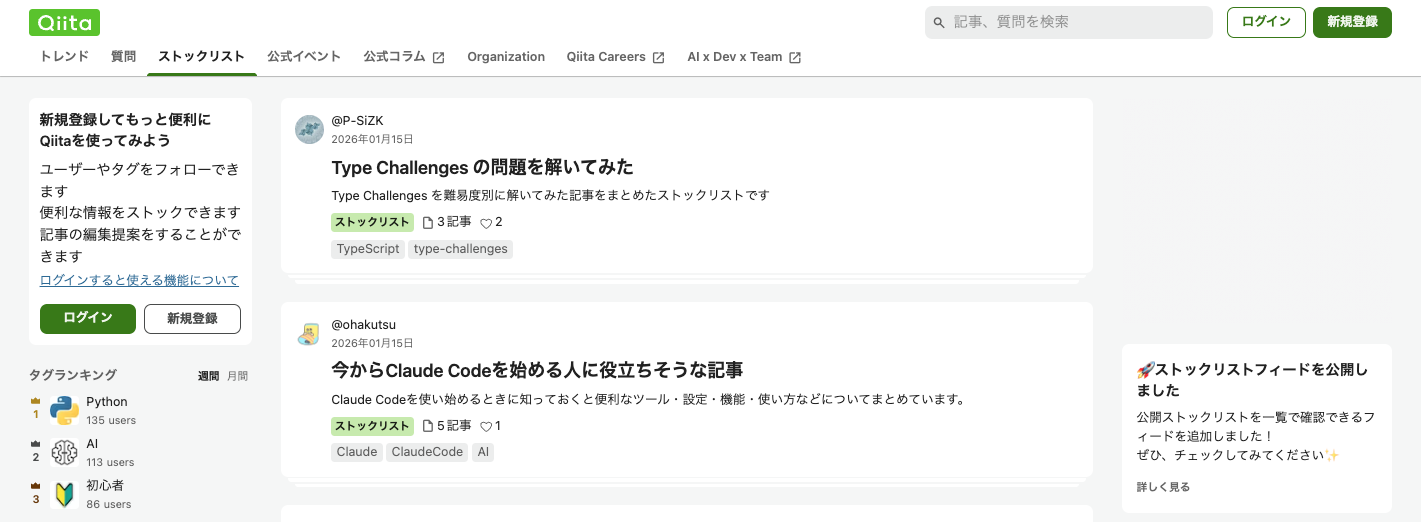Open Qiita Careers external link
Viewport: 1421px width, 522px height.
click(x=615, y=57)
